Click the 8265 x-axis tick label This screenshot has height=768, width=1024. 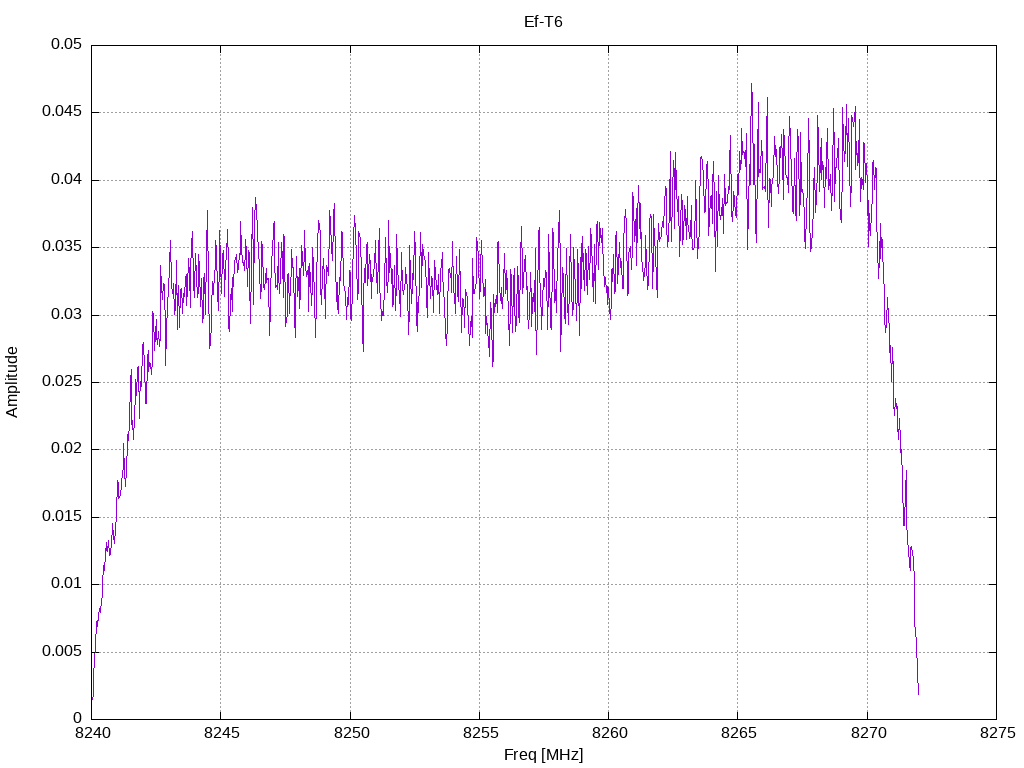[739, 733]
